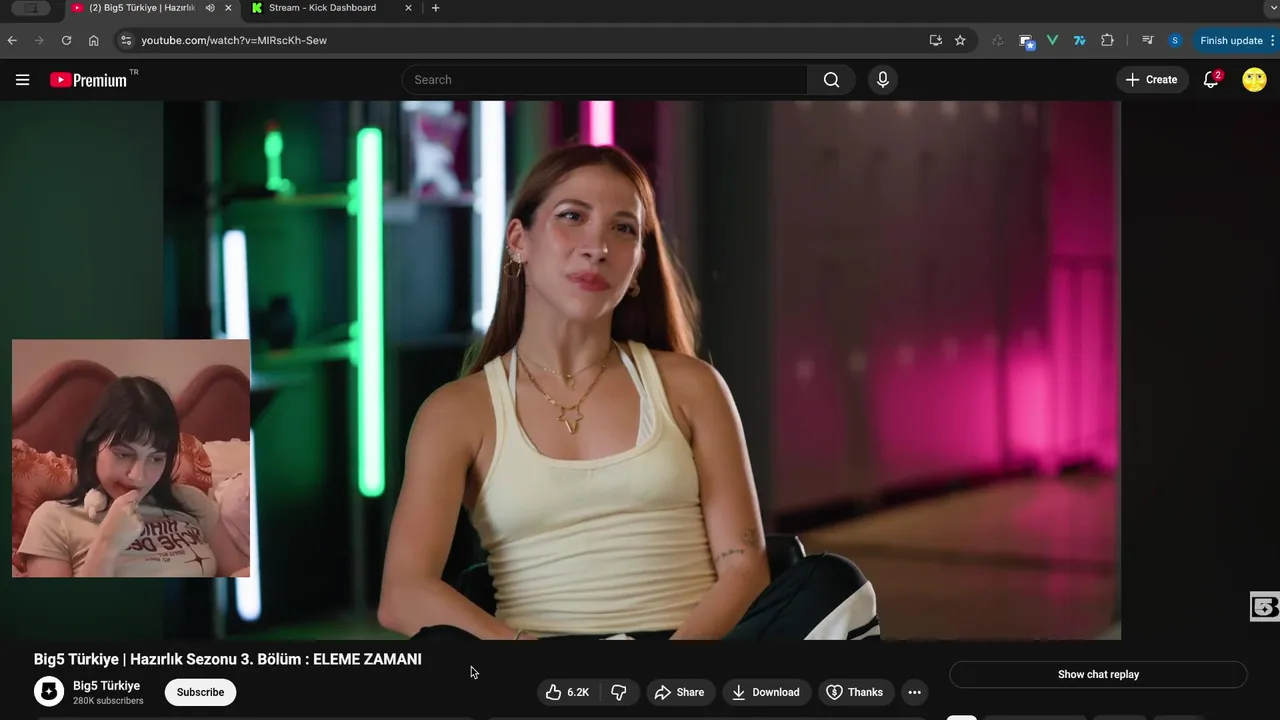Screen dimensions: 1280x720
Task: Bookmark this page with star icon
Action: (960, 40)
